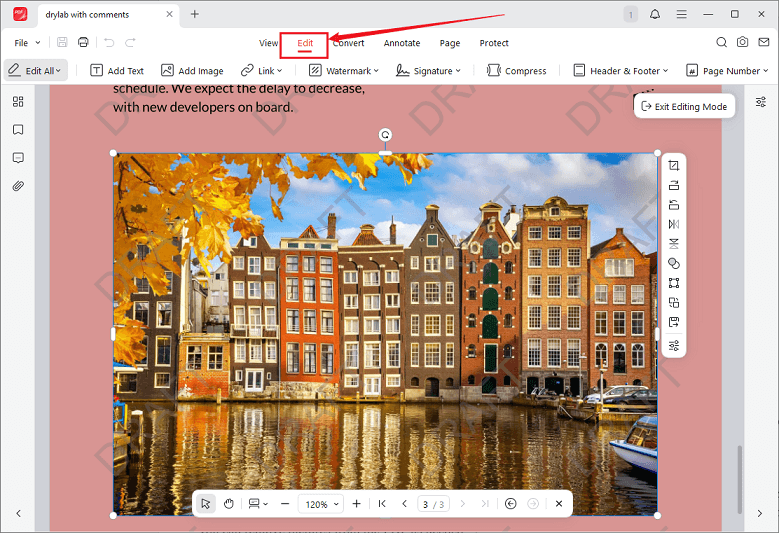Viewport: 779px width, 533px height.
Task: Activate the select arrow tool
Action: [205, 504]
